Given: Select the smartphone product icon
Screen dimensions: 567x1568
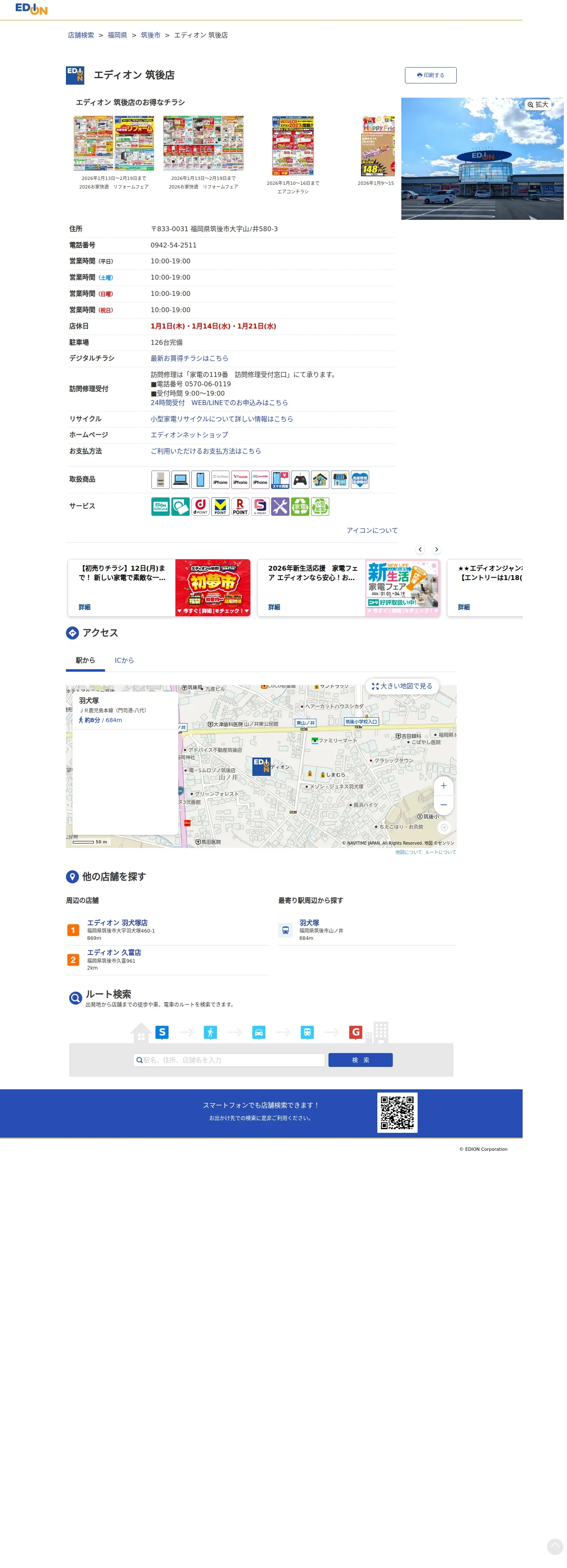Looking at the screenshot, I should click(x=200, y=480).
